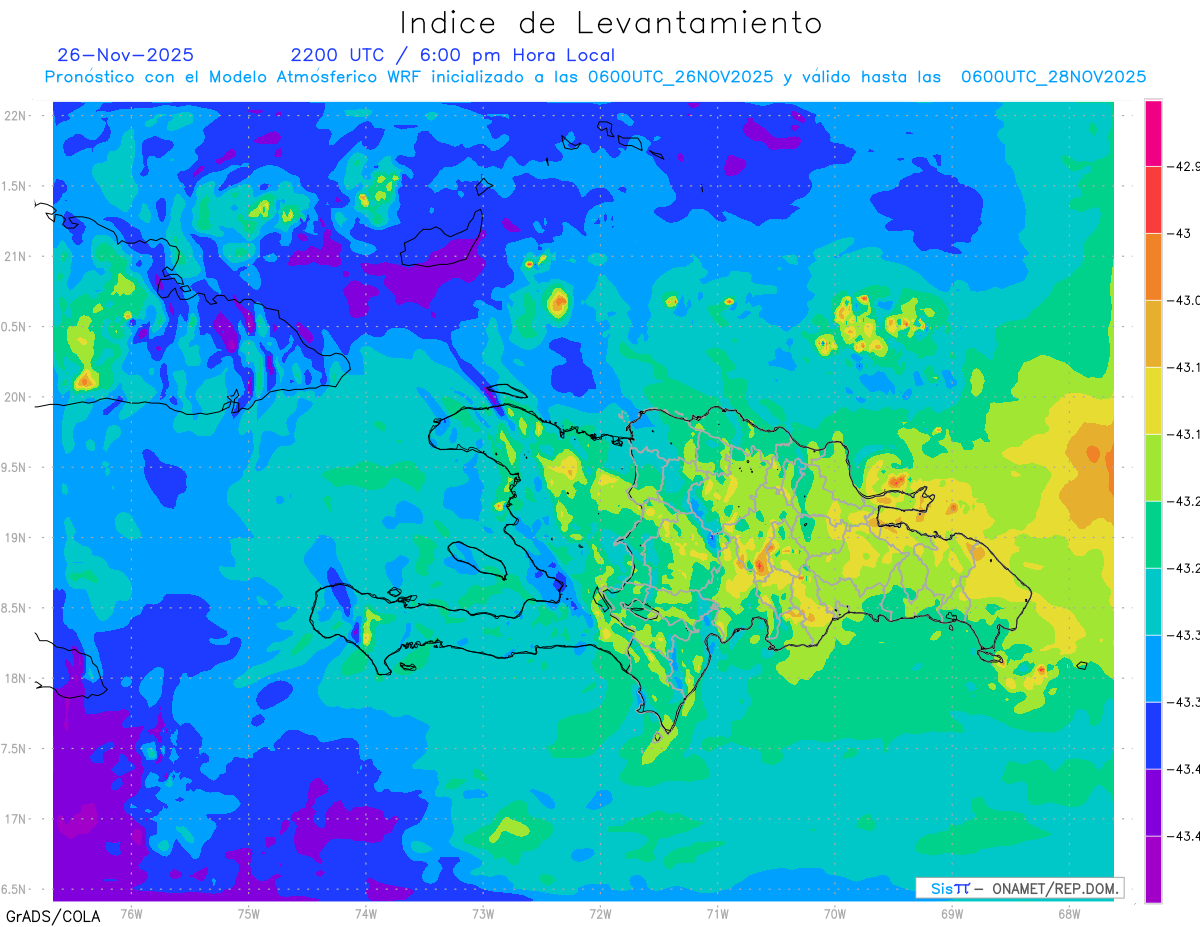Image resolution: width=1200 pixels, height=927 pixels.
Task: Click the title 'Indice de Levantamiento'
Action: [611, 23]
